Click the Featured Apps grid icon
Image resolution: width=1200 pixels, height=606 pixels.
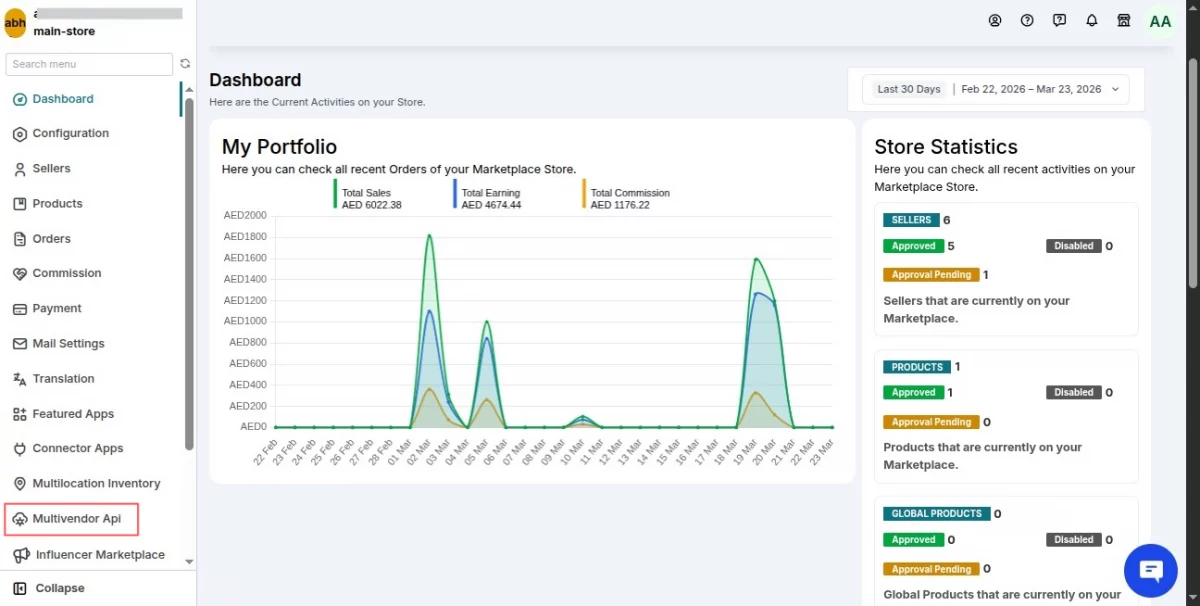[x=20, y=414]
